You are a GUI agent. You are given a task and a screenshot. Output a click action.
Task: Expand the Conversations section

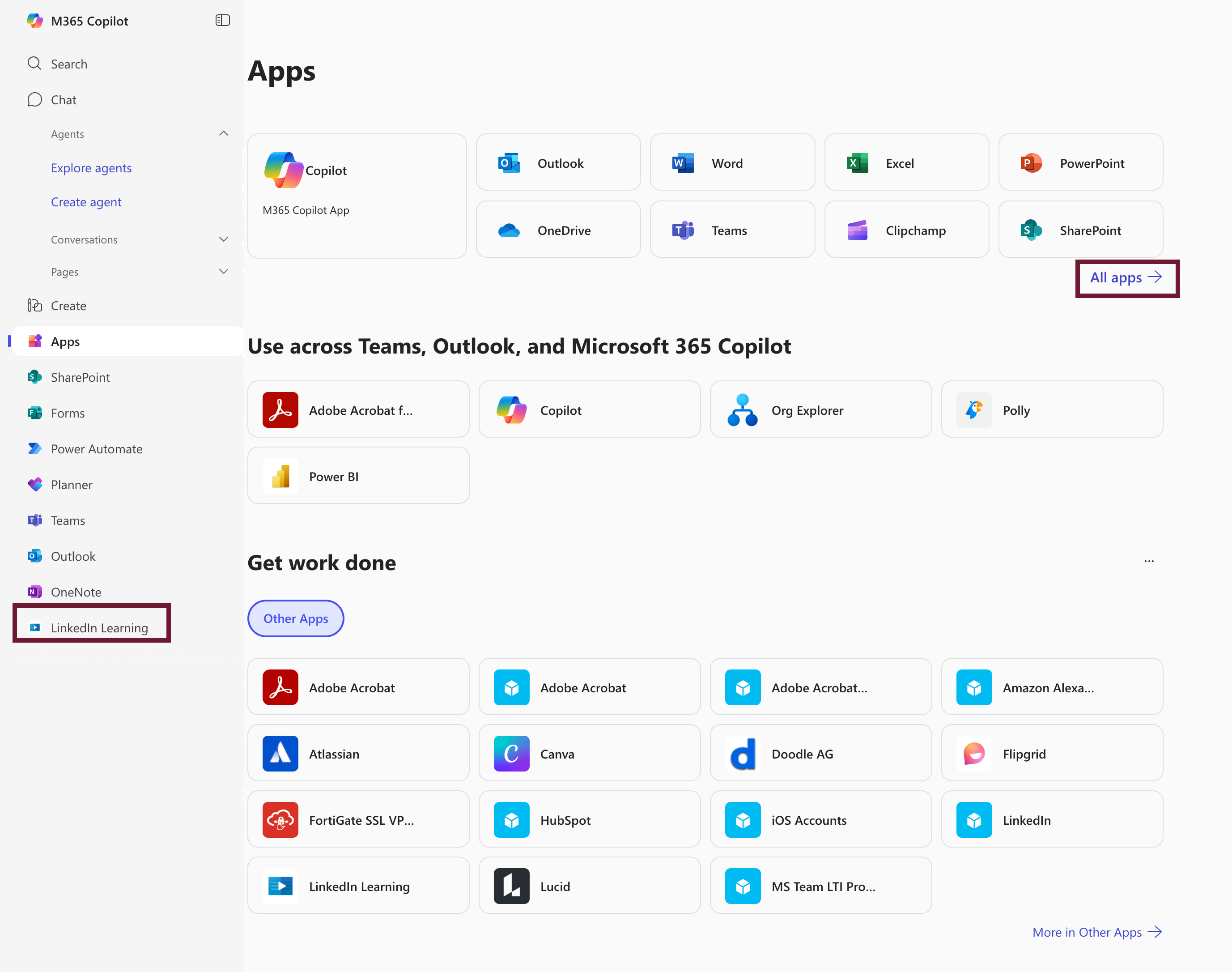[x=224, y=239]
